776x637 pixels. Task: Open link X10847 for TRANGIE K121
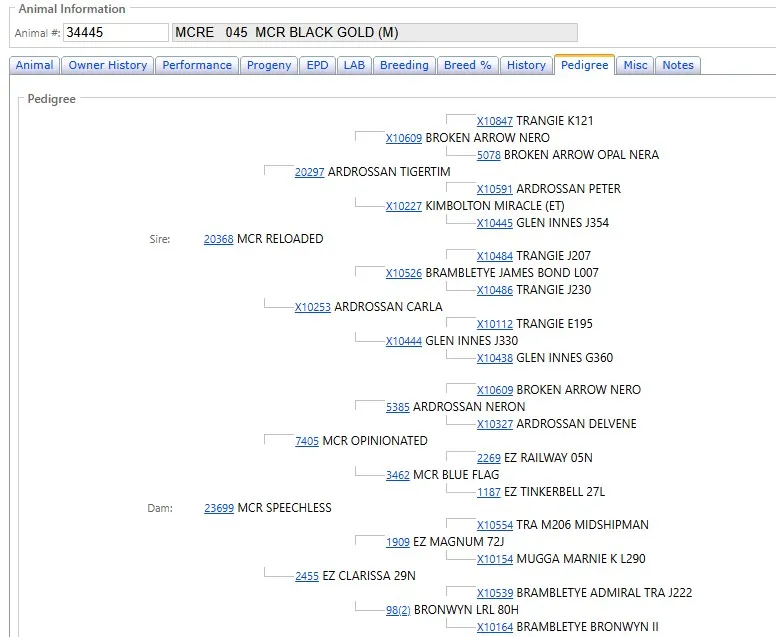[494, 121]
